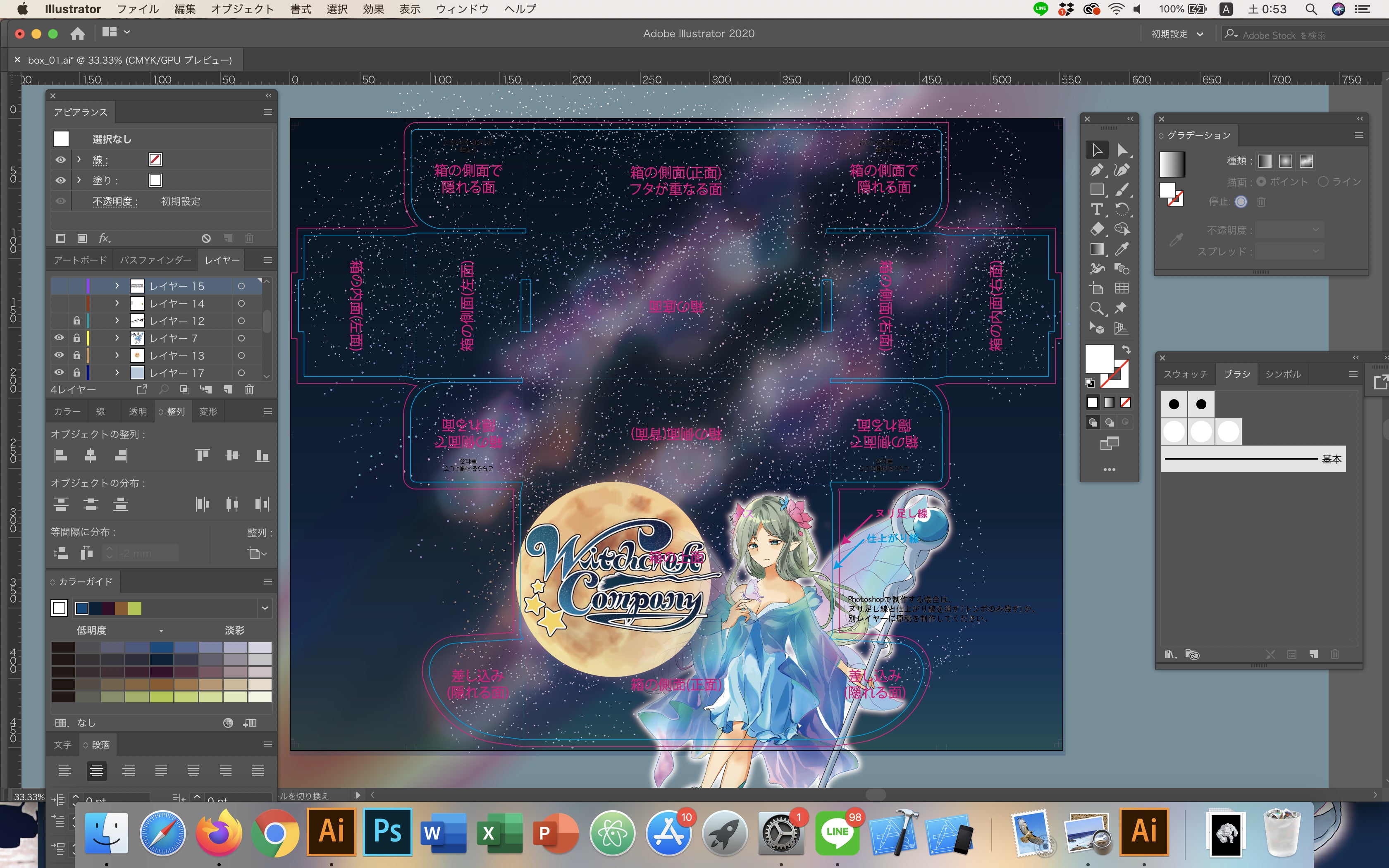Viewport: 1389px width, 868px height.
Task: Select the Type tool
Action: tap(1096, 210)
